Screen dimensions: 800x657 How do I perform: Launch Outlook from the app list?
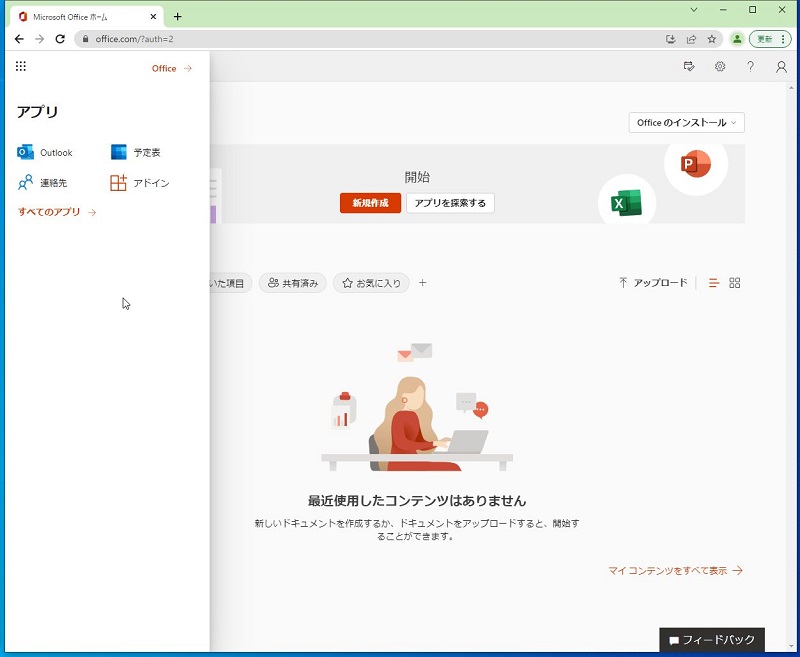click(45, 153)
